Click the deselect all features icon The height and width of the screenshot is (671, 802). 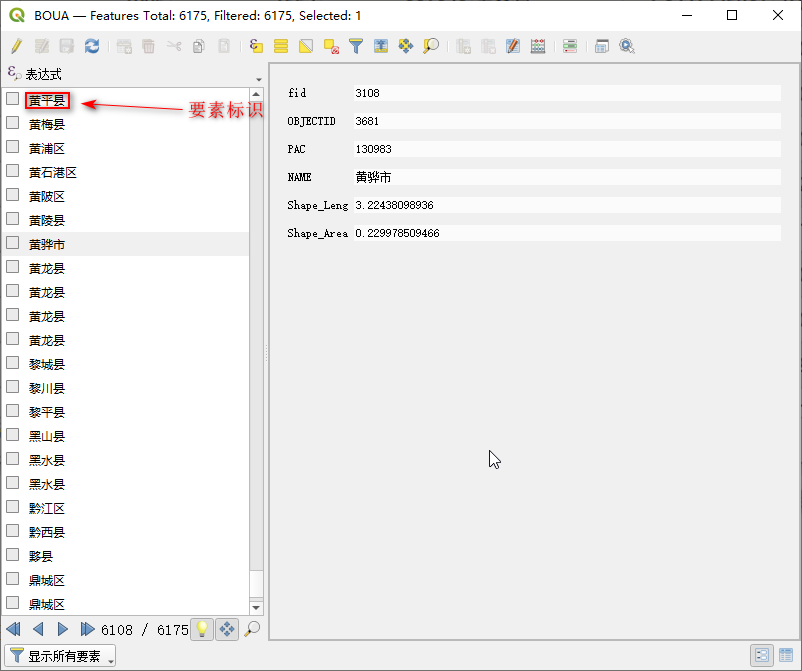[x=331, y=46]
